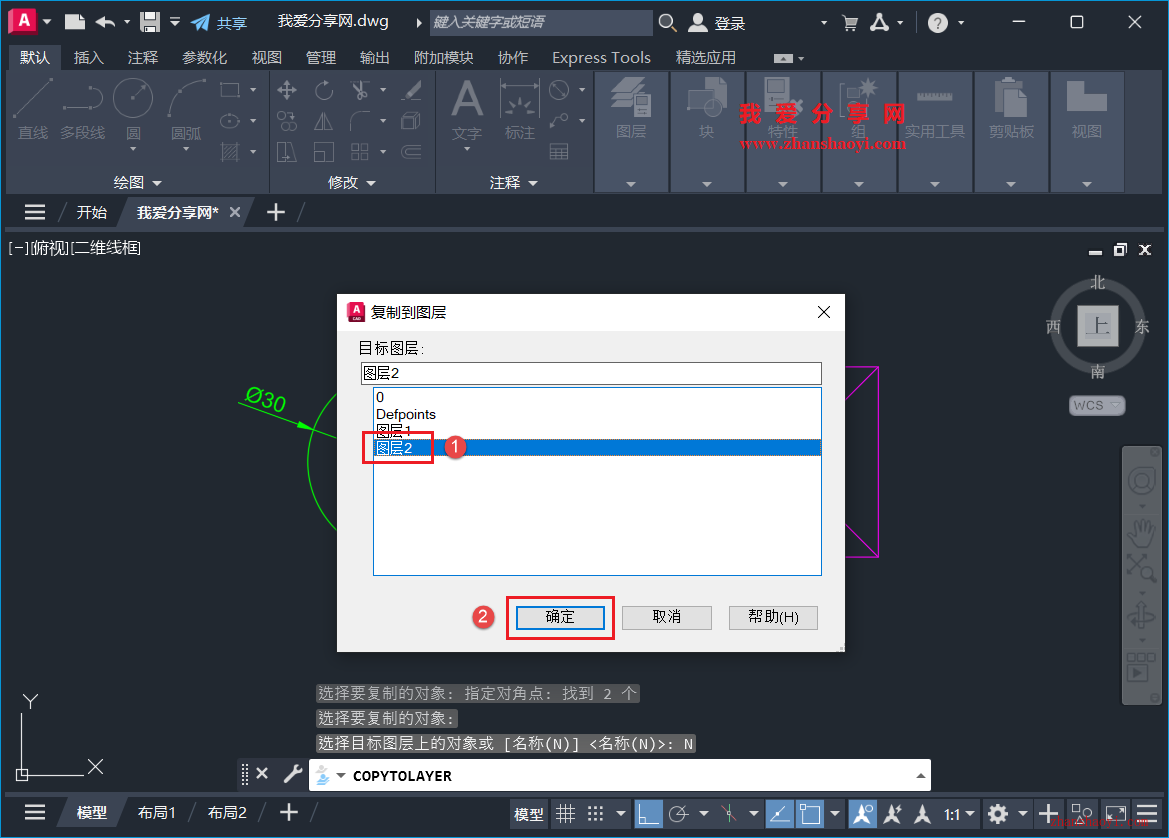The image size is (1169, 838).
Task: Click the Save disk icon
Action: pos(150,22)
